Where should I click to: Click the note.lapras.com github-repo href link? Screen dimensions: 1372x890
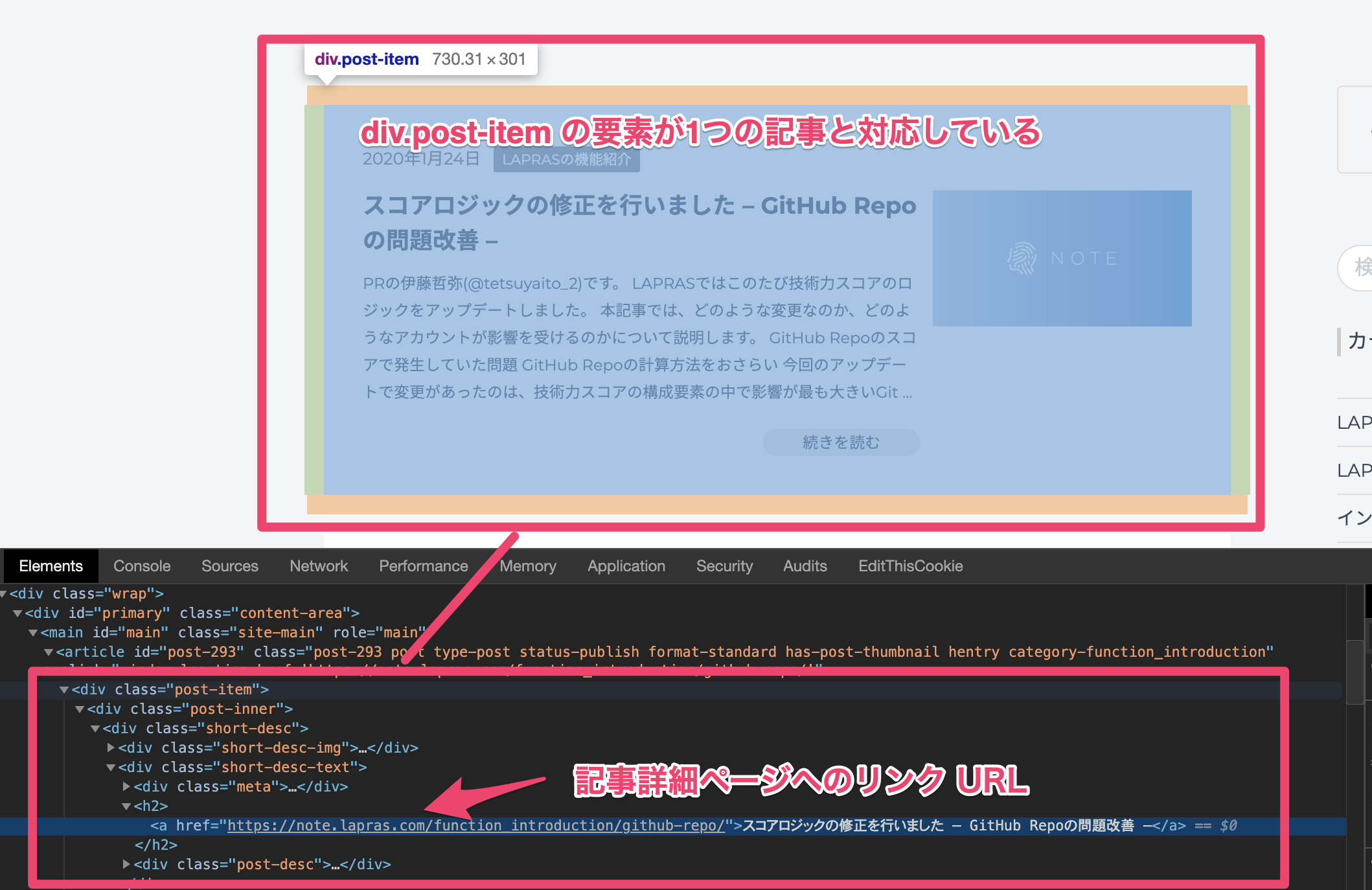[x=475, y=826]
